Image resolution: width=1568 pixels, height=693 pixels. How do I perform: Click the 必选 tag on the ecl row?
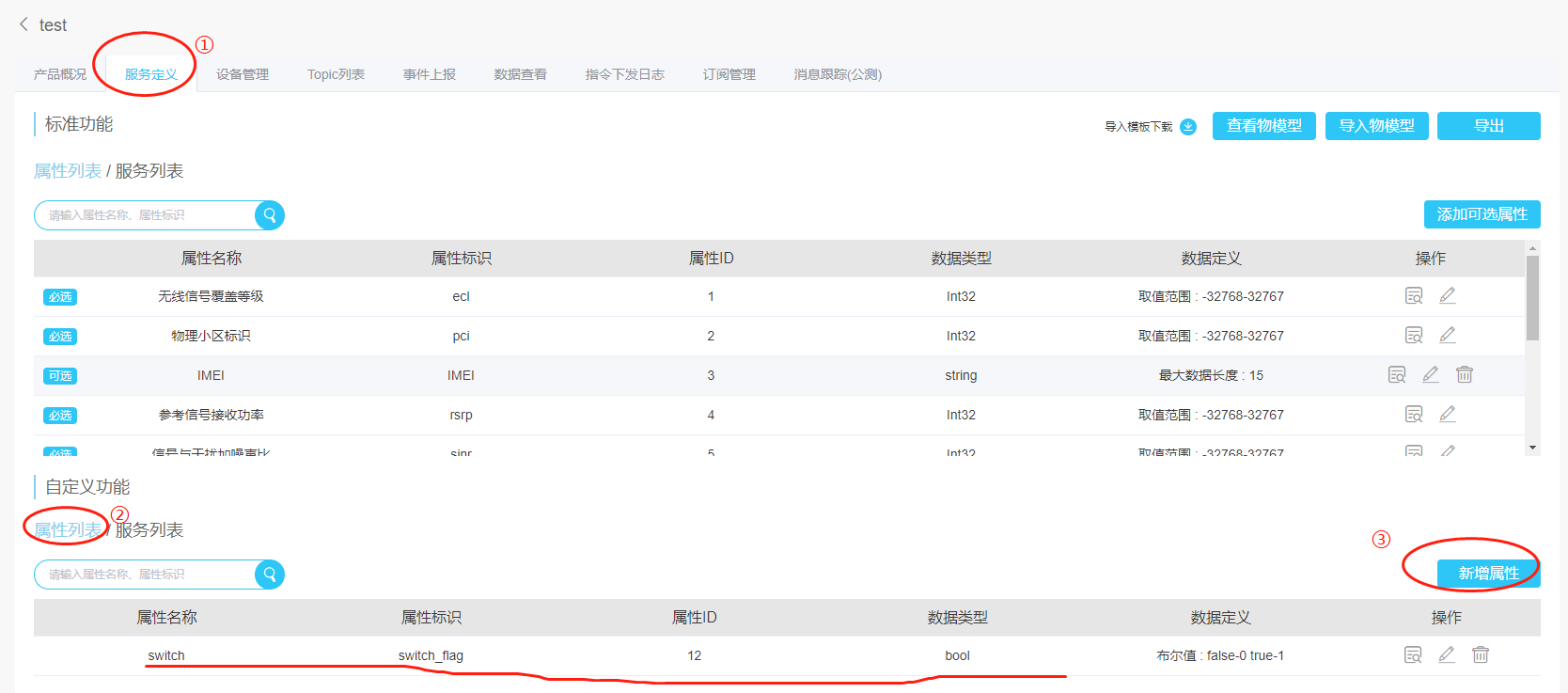click(x=60, y=297)
